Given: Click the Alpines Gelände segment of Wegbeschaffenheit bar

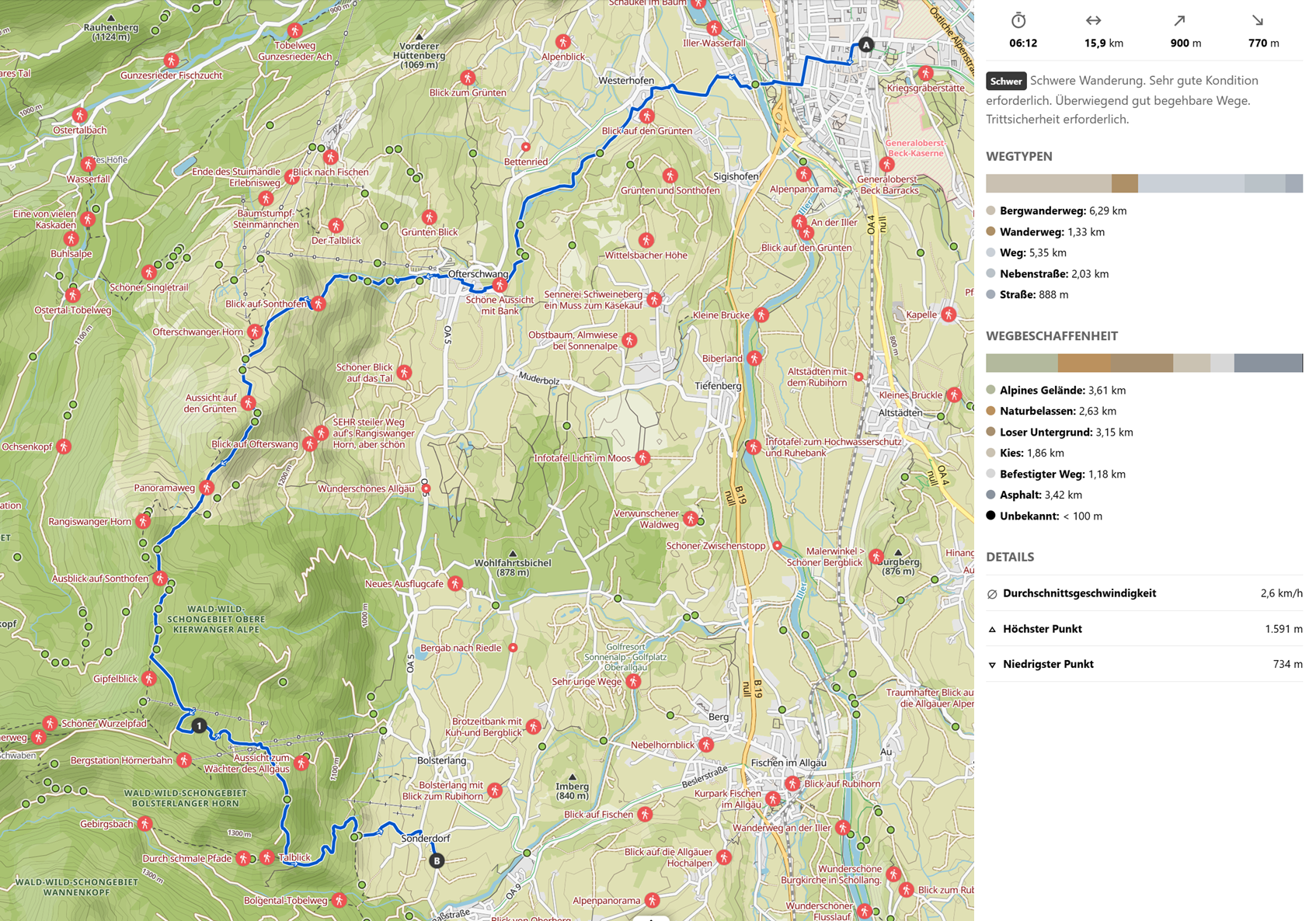Looking at the screenshot, I should tap(1022, 363).
